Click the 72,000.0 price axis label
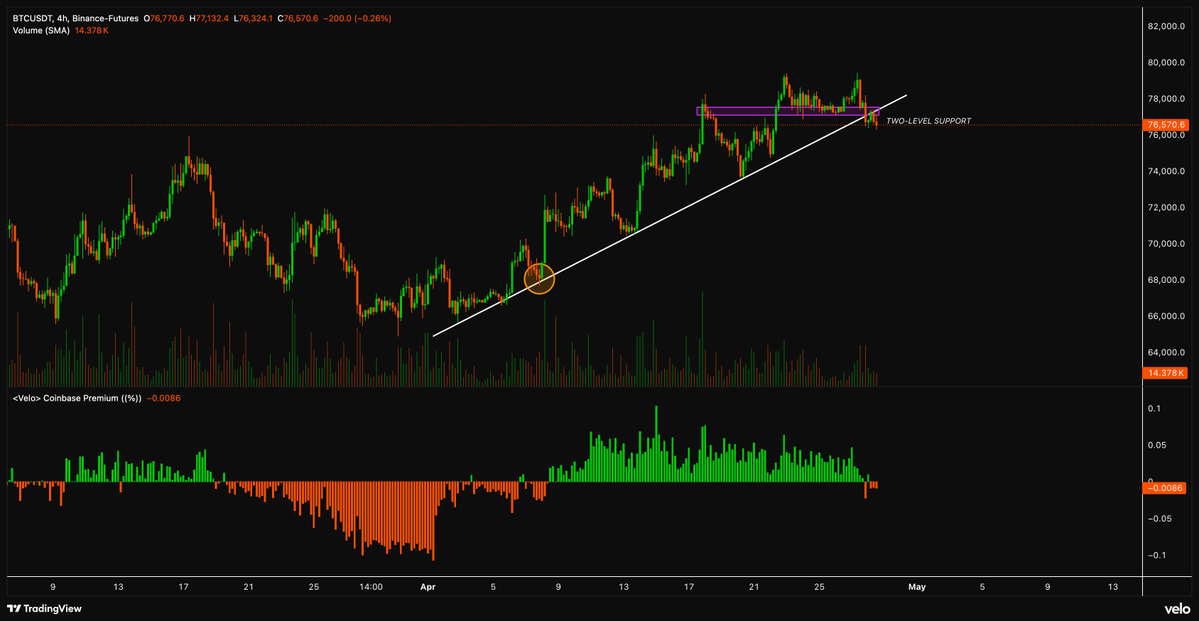The image size is (1199, 621). coord(1168,208)
